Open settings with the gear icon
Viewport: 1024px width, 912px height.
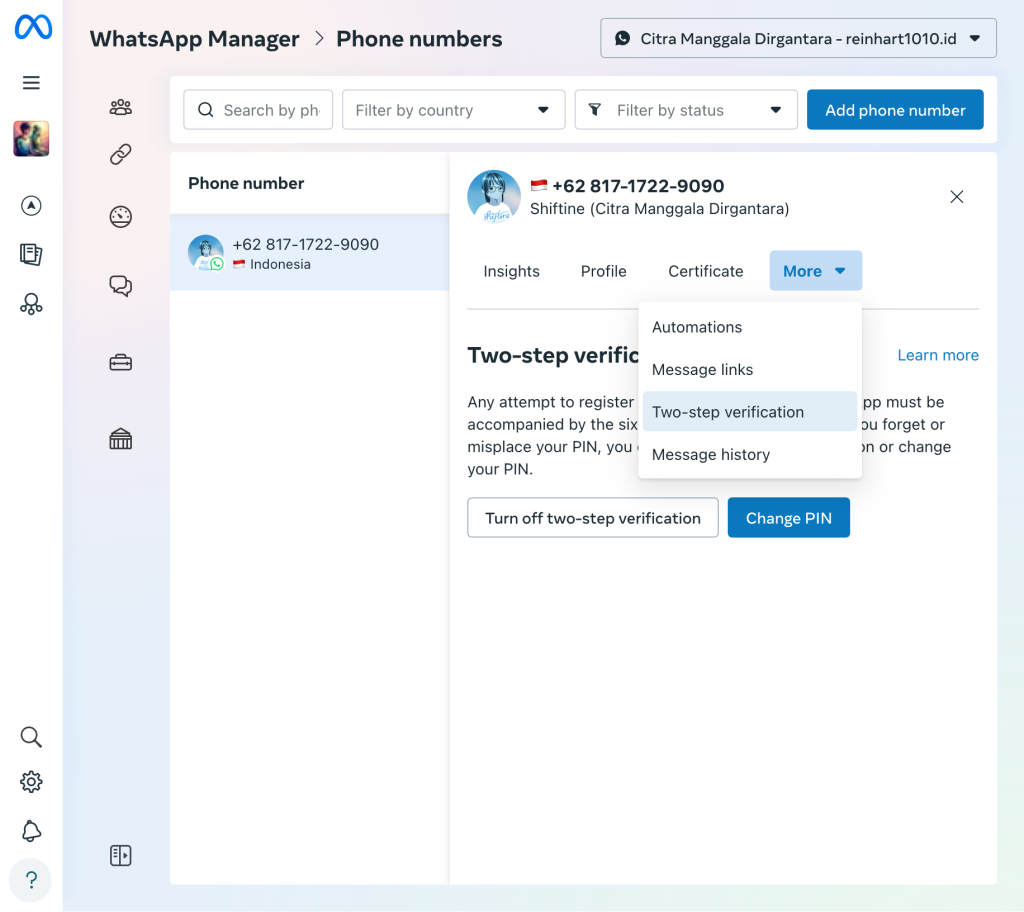click(31, 781)
